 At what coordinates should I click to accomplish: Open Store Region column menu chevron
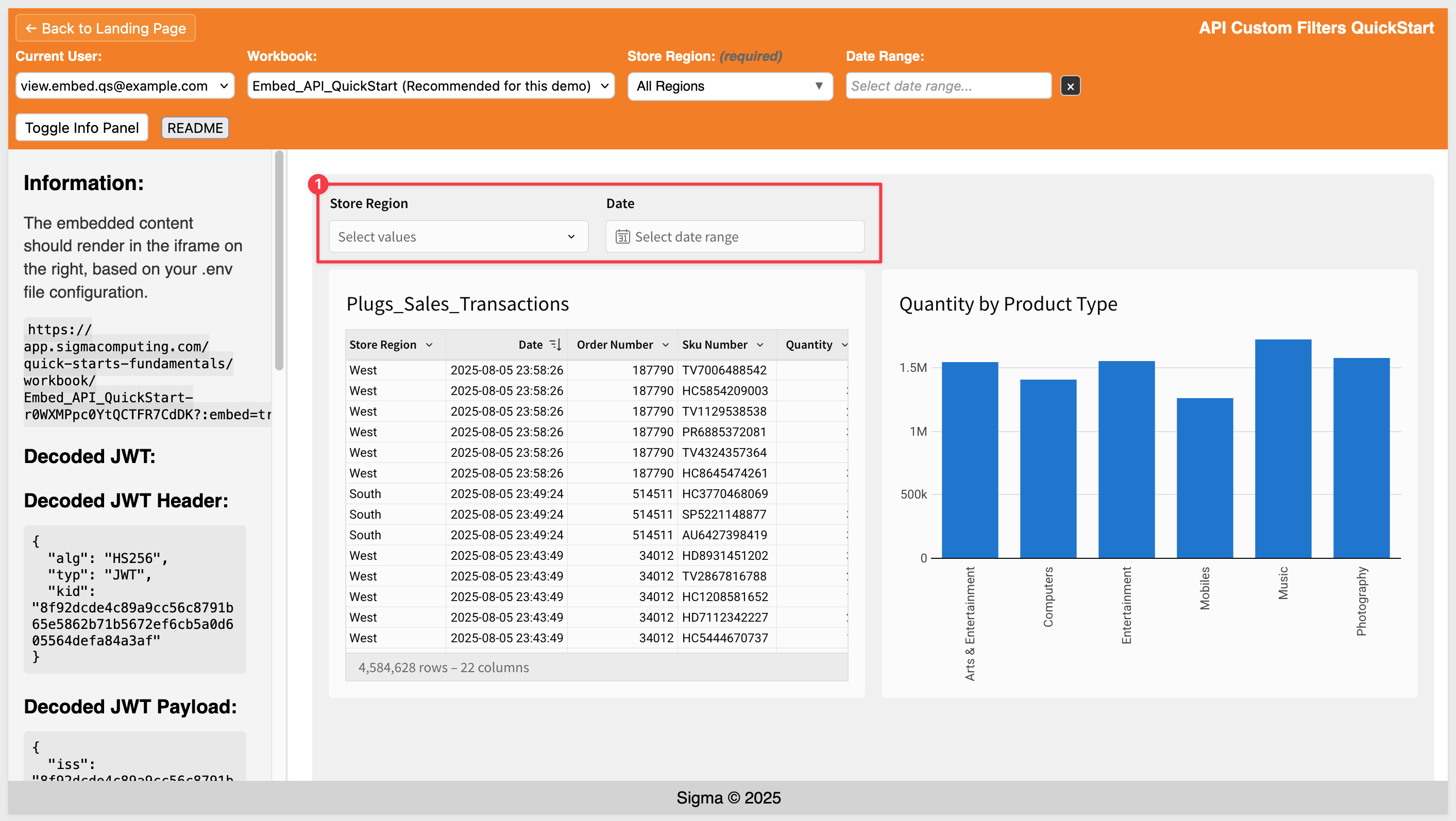coord(429,345)
